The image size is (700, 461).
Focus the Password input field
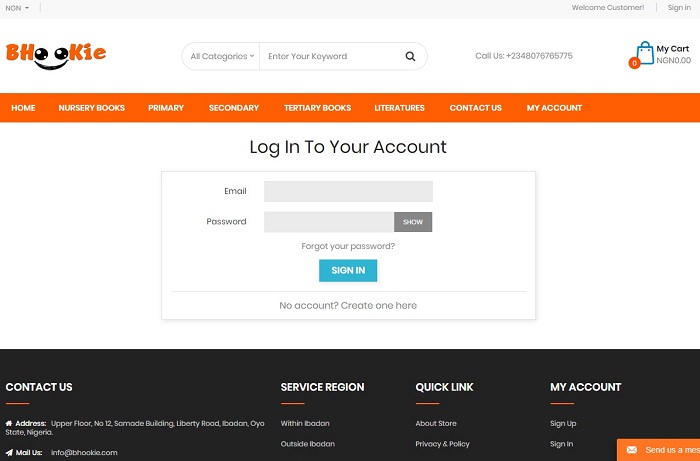pyautogui.click(x=328, y=222)
